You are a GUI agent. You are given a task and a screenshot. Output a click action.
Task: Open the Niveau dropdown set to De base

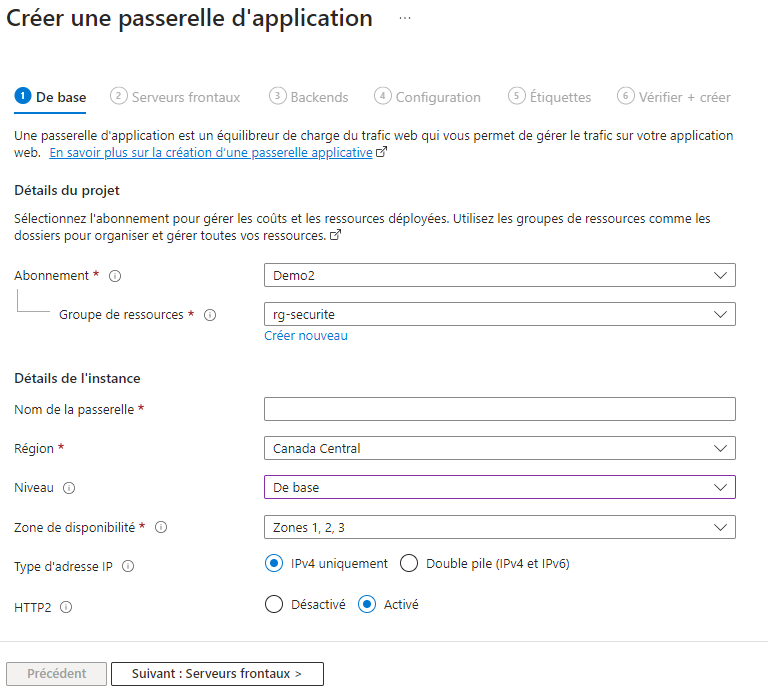499,487
